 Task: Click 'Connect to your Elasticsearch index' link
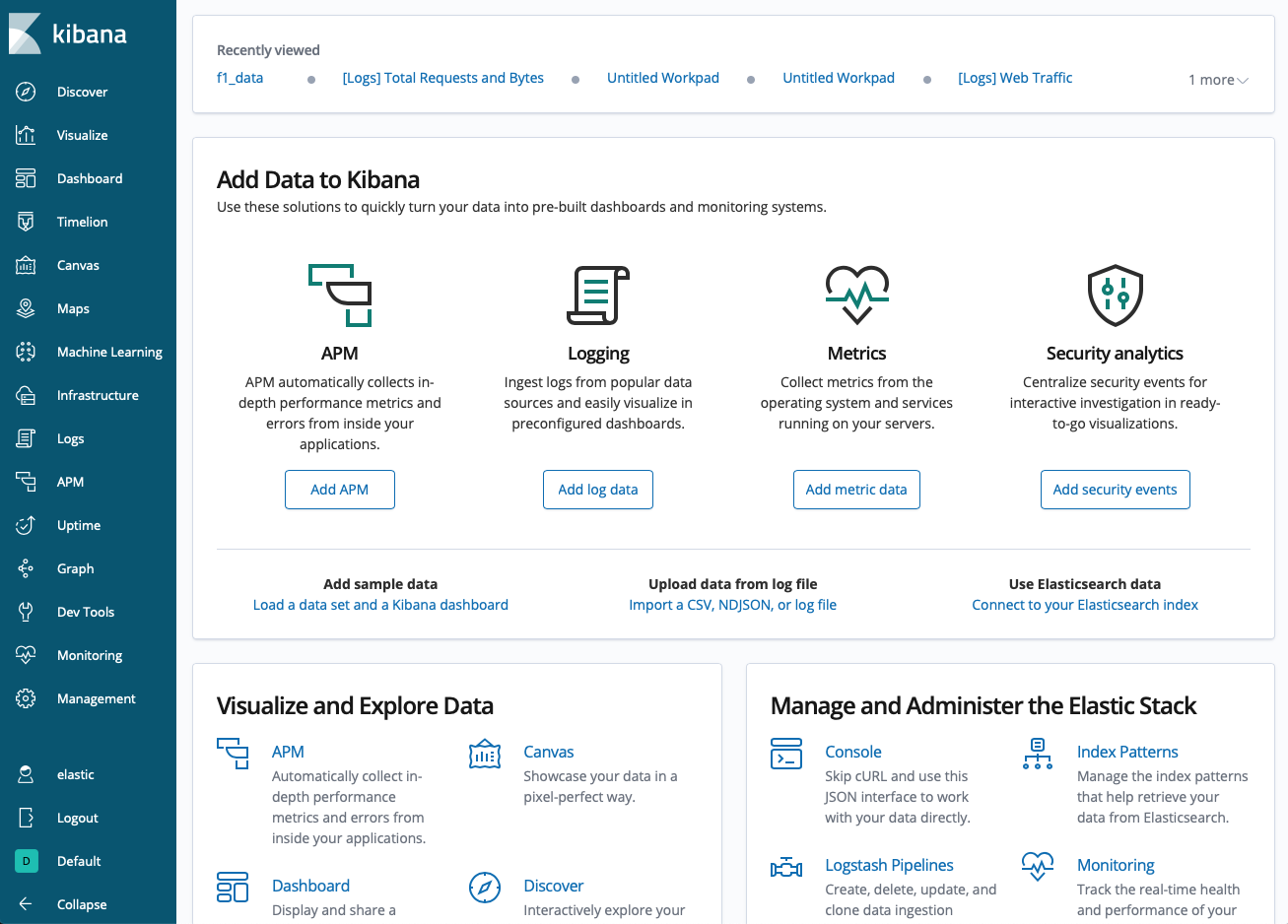pos(1085,605)
